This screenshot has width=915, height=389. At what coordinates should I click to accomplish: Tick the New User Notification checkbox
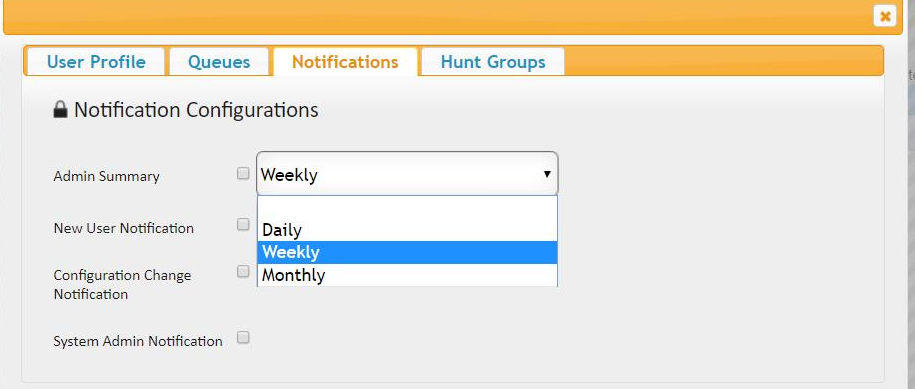243,225
